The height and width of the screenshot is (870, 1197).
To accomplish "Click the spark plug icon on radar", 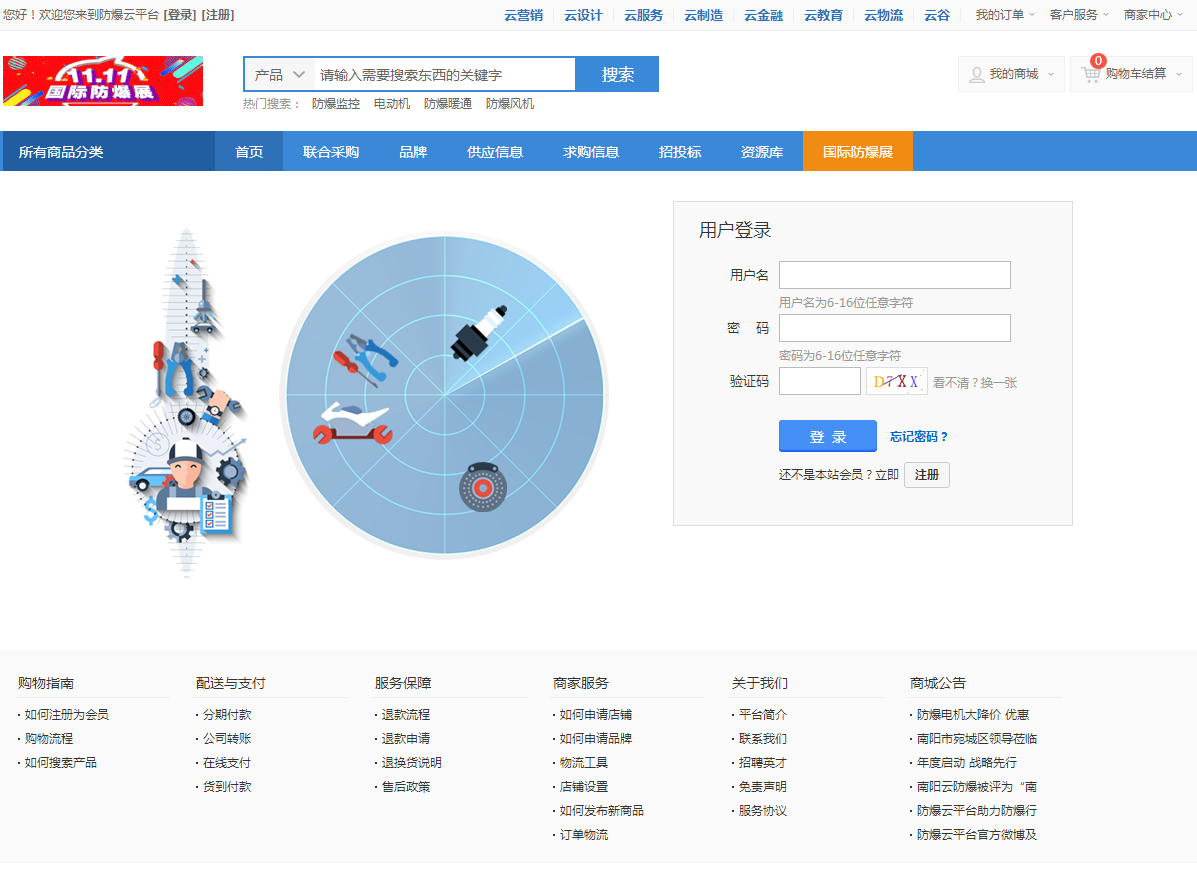I will pyautogui.click(x=478, y=333).
